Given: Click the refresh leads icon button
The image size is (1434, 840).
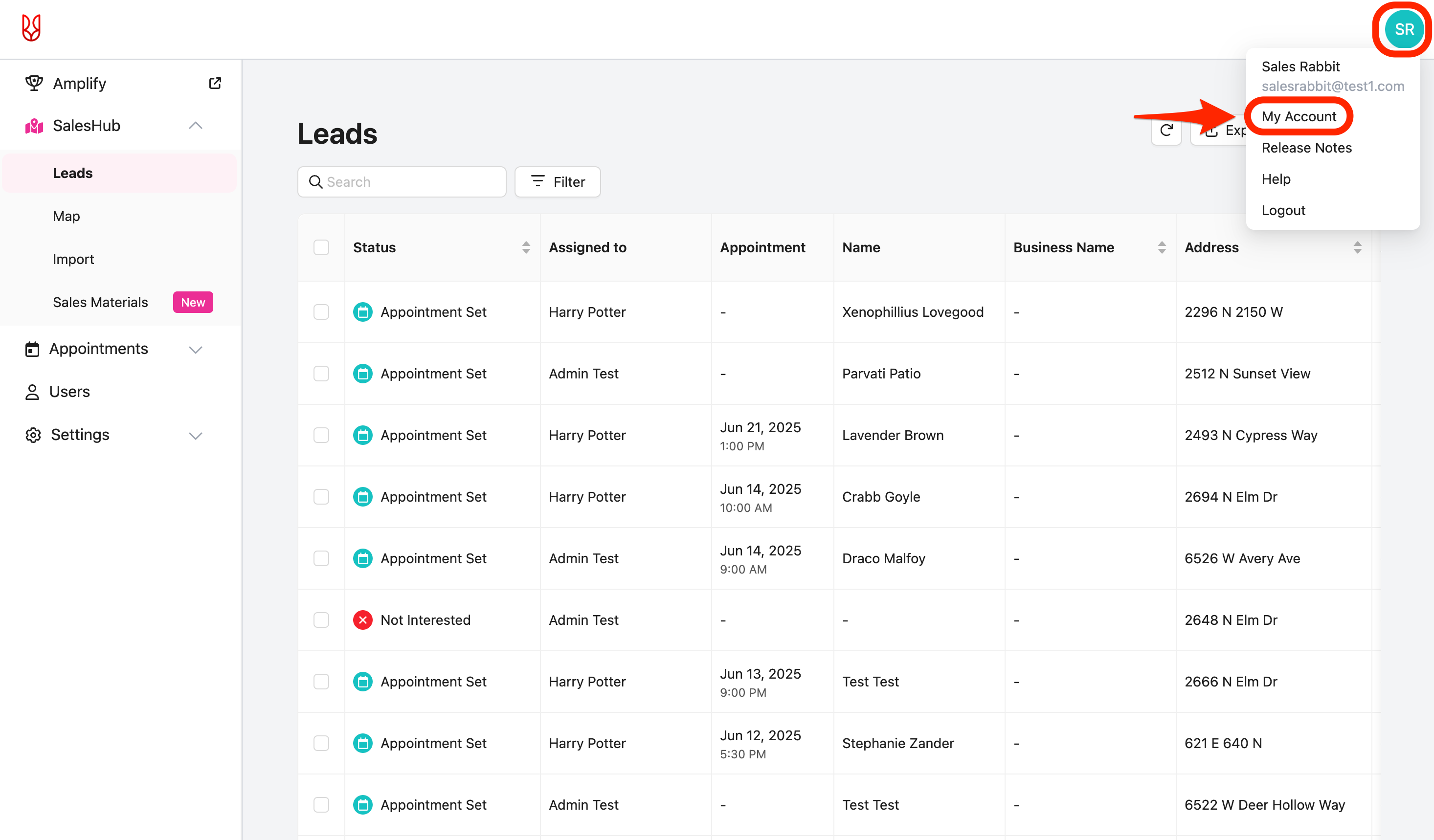Looking at the screenshot, I should click(x=1166, y=130).
